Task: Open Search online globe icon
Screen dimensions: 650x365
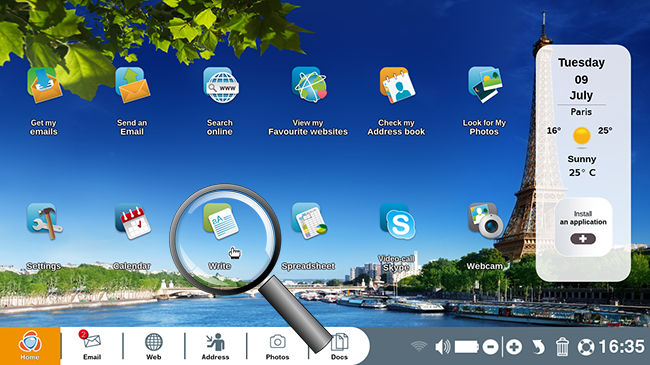Action: (x=221, y=85)
